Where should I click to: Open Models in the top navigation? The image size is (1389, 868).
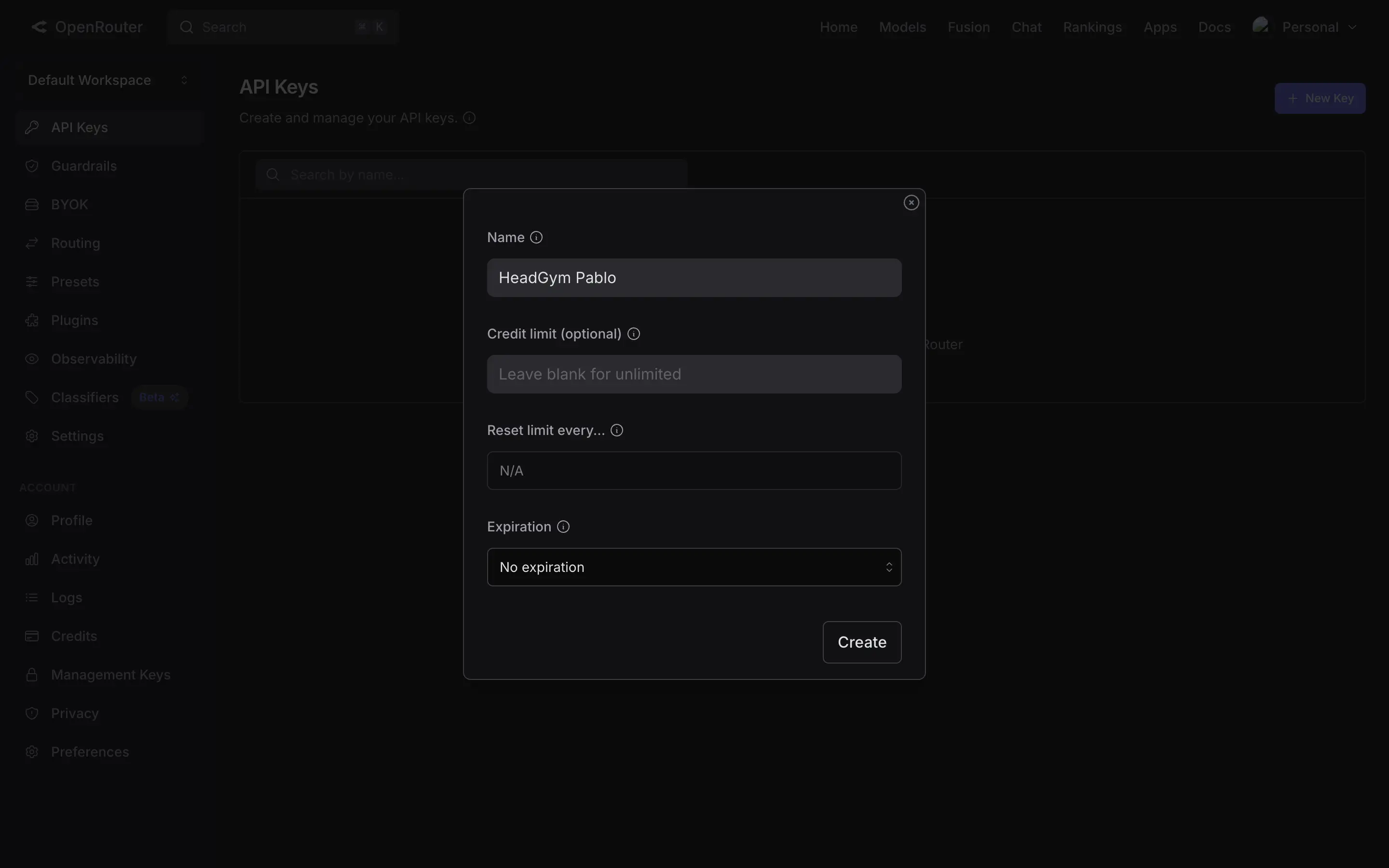(x=902, y=27)
